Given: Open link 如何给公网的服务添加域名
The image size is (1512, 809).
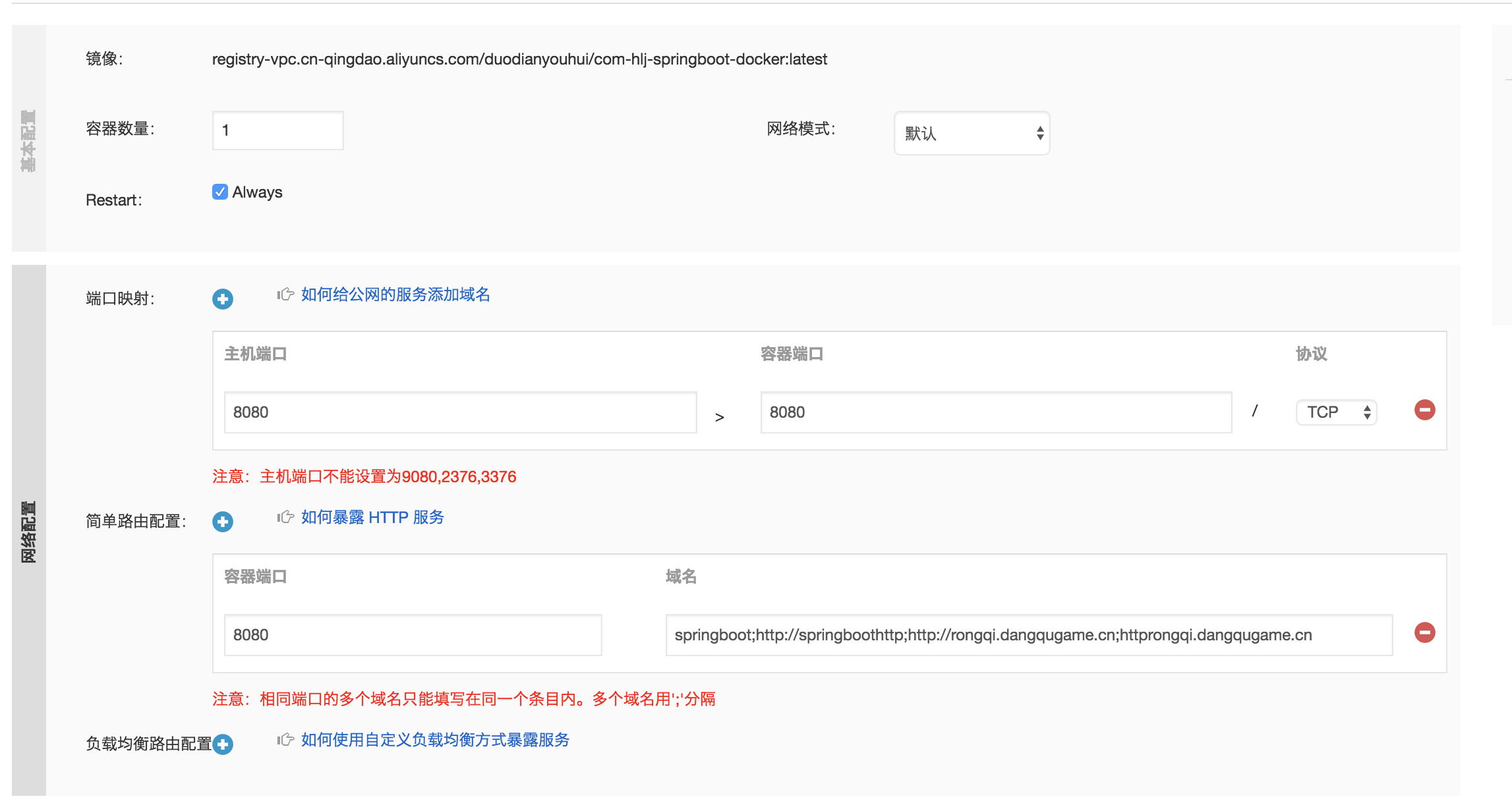Looking at the screenshot, I should coord(395,294).
